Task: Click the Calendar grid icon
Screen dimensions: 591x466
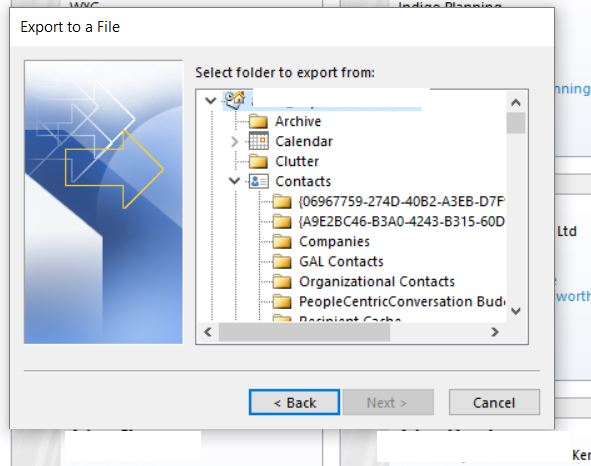Action: (259, 141)
